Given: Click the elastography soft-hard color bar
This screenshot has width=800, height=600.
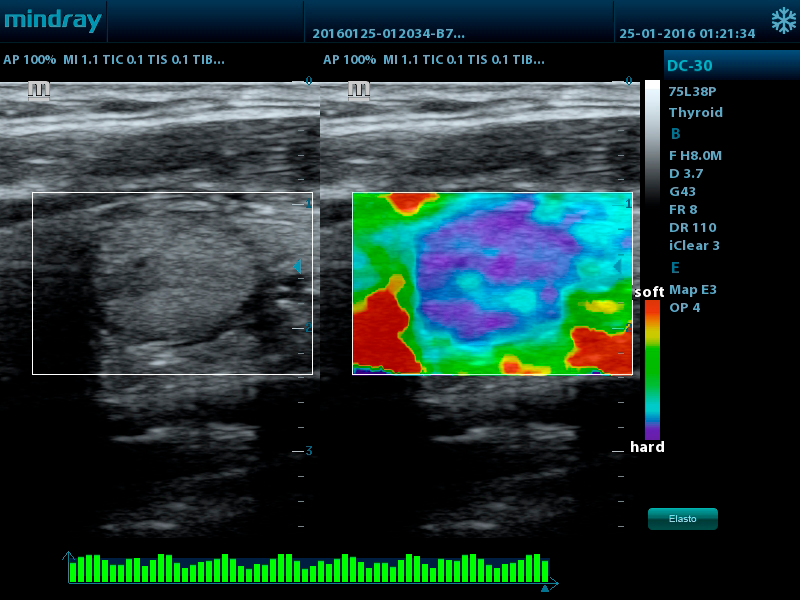Looking at the screenshot, I should pos(652,369).
